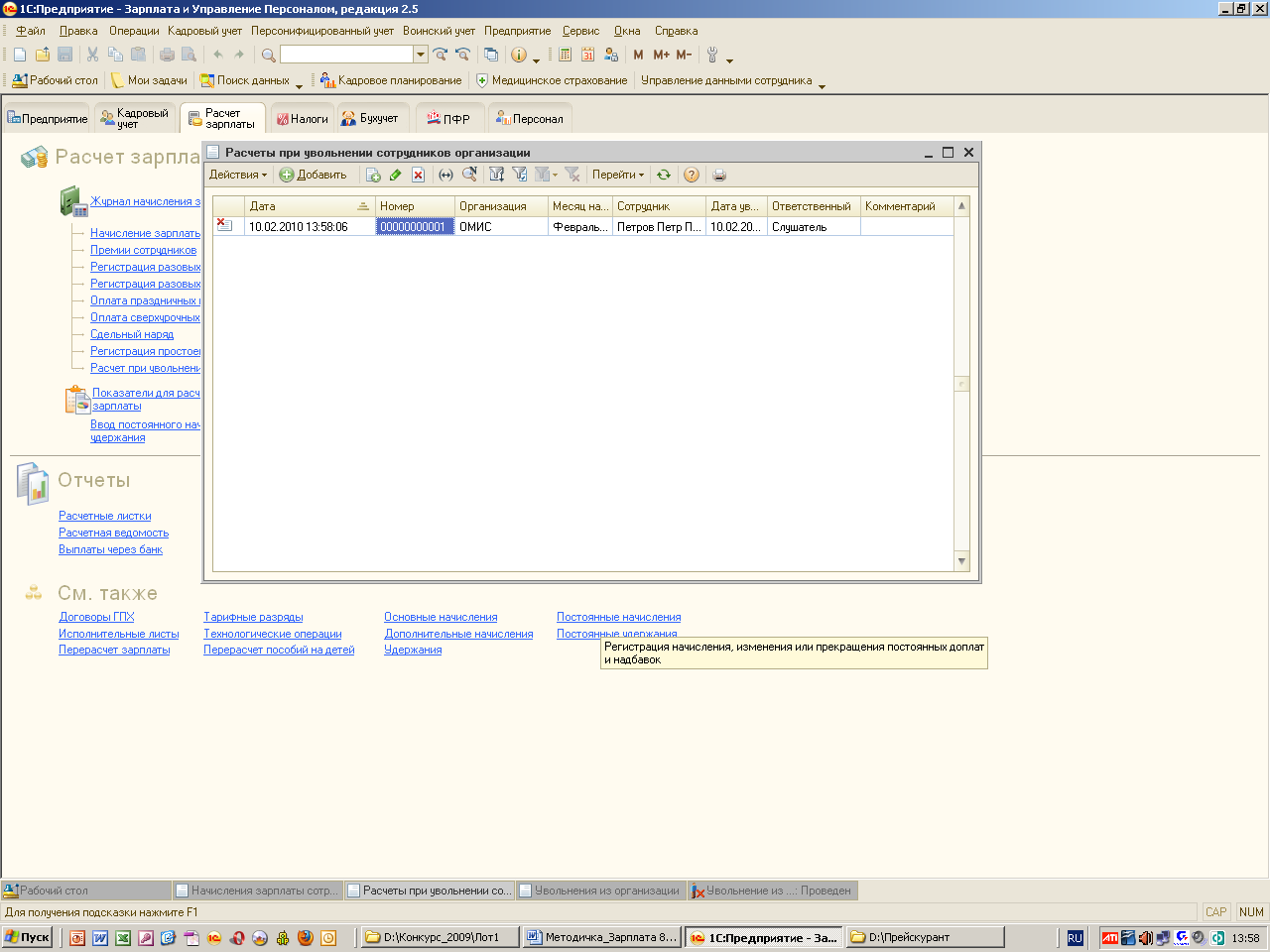The image size is (1270, 952).
Task: Click the RU language indicator in tray
Action: 1075,937
